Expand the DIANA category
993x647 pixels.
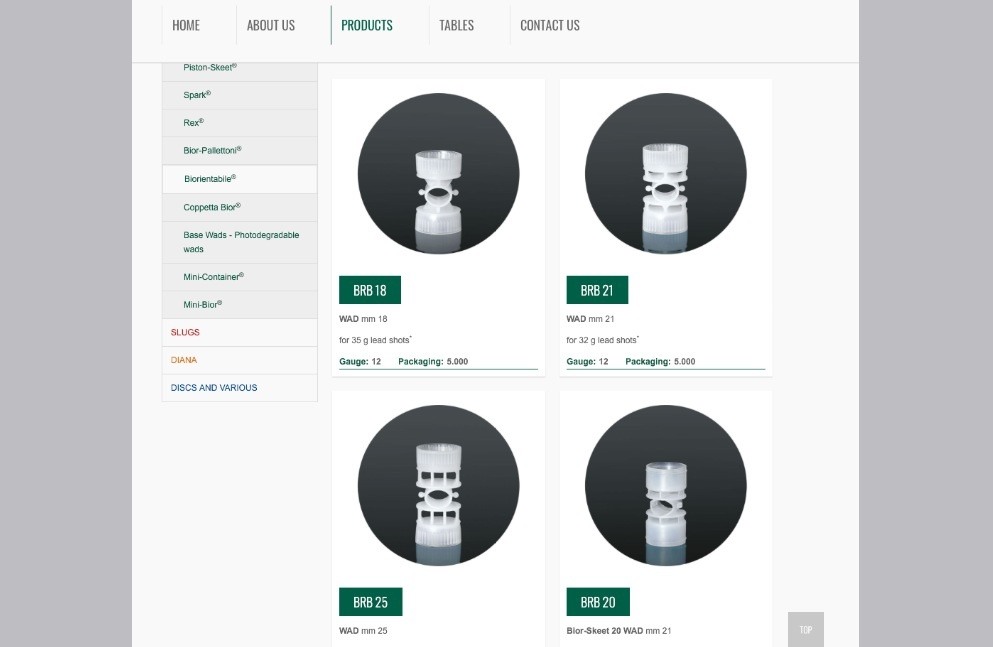pyautogui.click(x=184, y=360)
